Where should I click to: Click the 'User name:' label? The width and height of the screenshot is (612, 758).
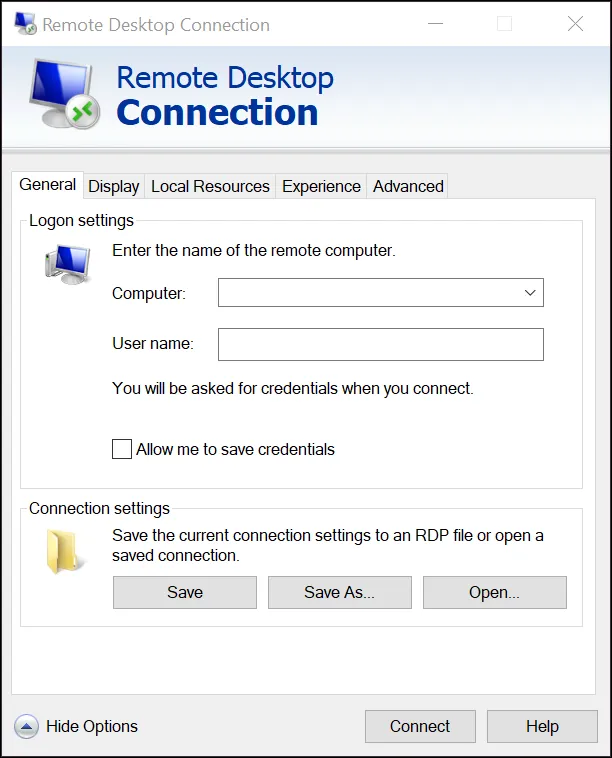[153, 343]
